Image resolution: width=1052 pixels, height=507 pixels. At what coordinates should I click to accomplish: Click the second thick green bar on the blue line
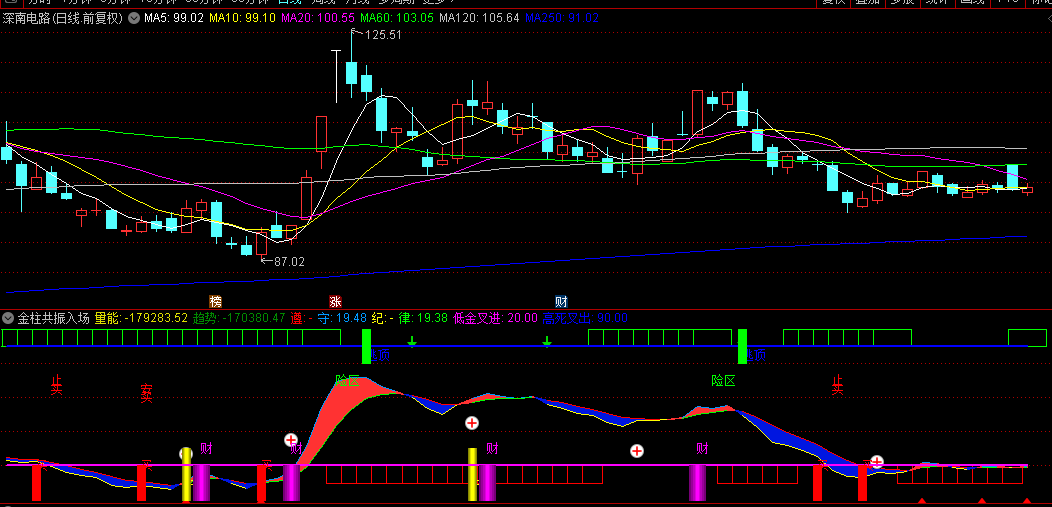click(742, 346)
